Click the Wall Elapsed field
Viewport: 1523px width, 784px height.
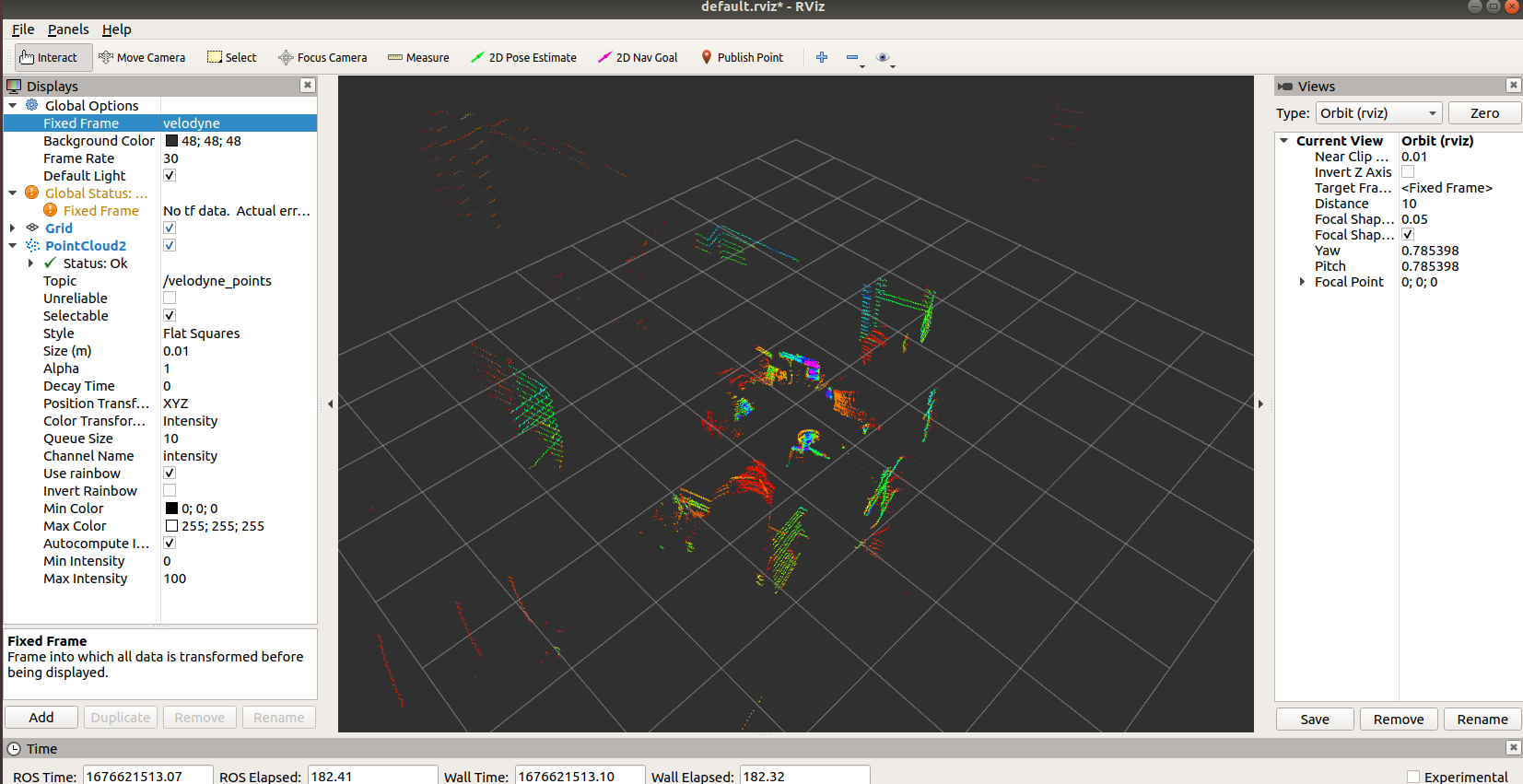coord(804,776)
